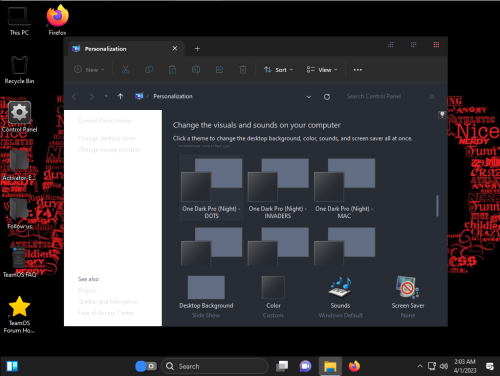Expand the address bar history chevron
Image resolution: width=500 pixels, height=376 pixels.
point(309,97)
